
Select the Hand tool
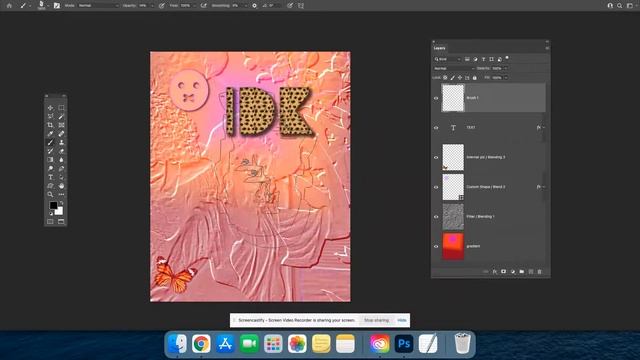pyautogui.click(x=61, y=186)
